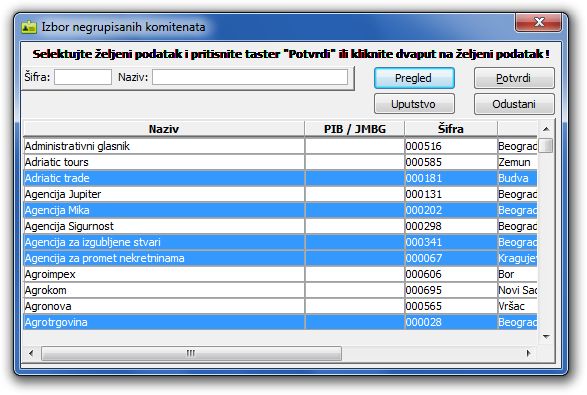Click vertical scrollbar up arrow
Viewport: 587px width, 395px height.
(x=546, y=129)
